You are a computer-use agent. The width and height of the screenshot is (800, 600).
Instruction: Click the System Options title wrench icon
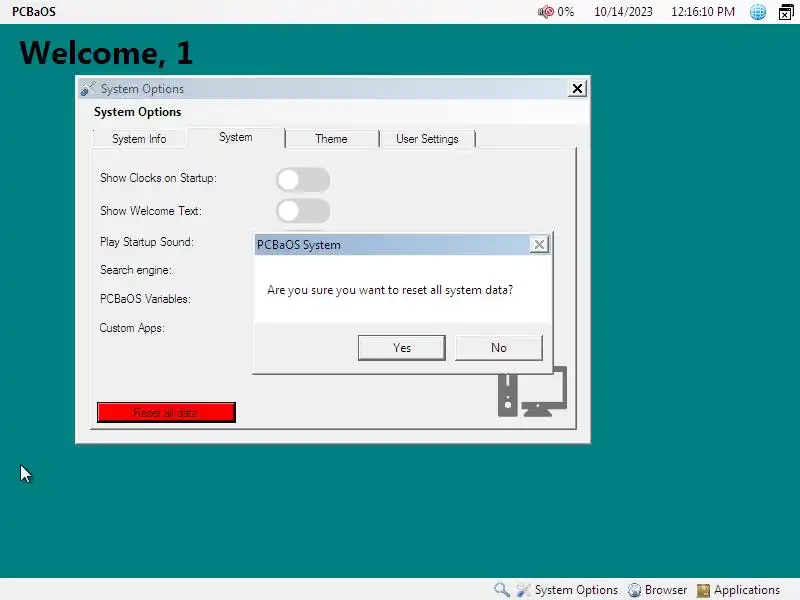click(x=88, y=89)
